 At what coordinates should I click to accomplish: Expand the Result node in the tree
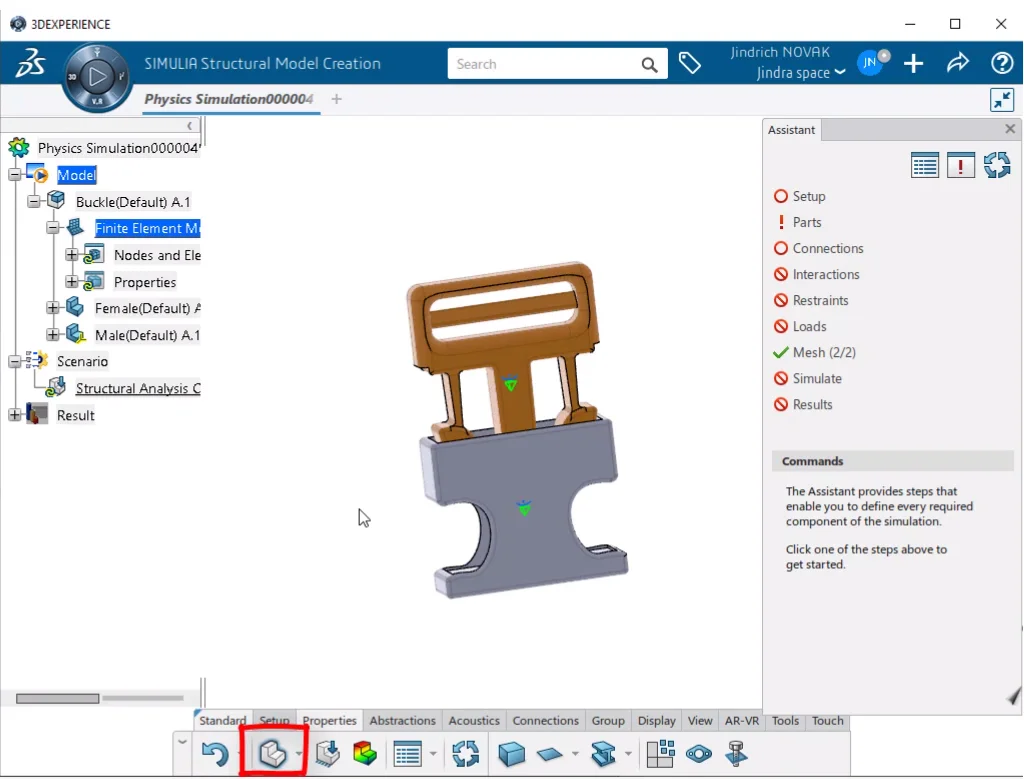[x=13, y=414]
